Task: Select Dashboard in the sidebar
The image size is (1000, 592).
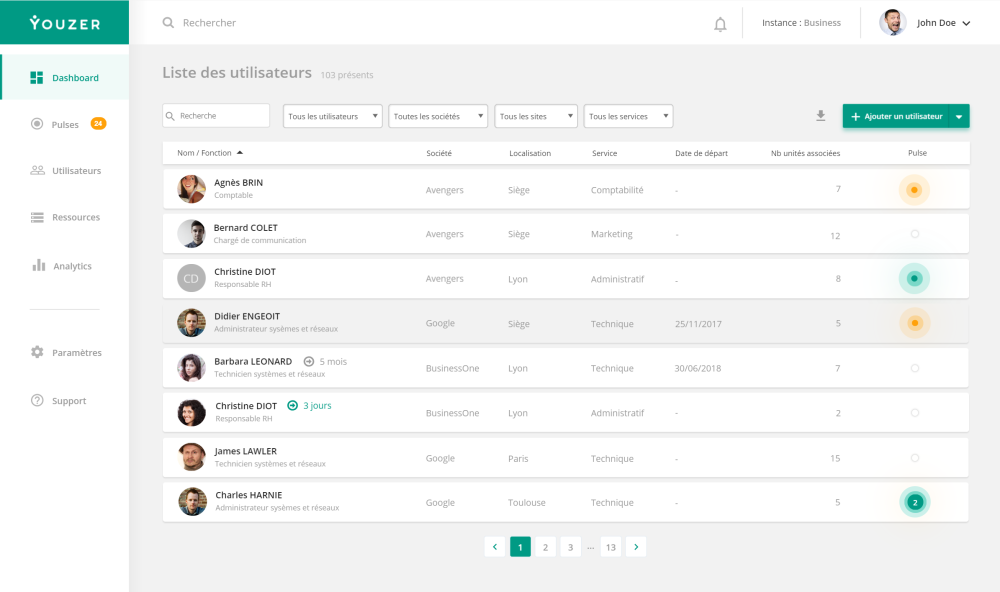Action: pos(75,78)
